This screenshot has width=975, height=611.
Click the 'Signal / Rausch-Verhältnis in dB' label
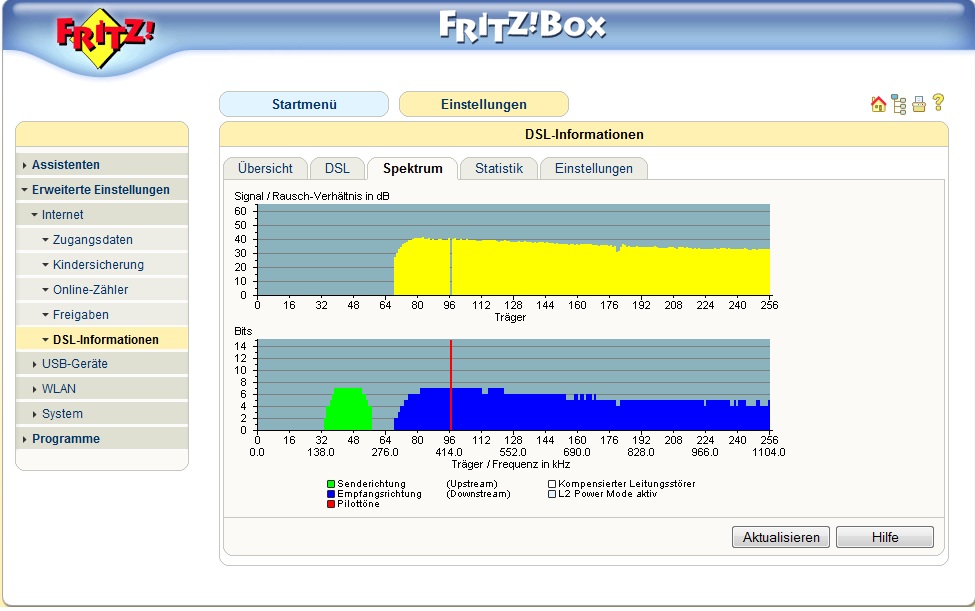(312, 196)
